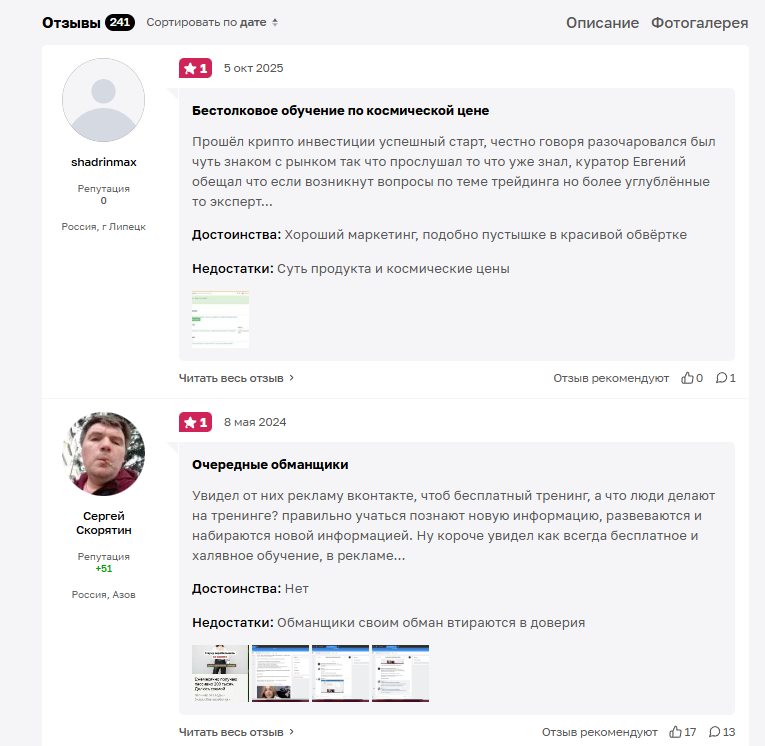Image resolution: width=765 pixels, height=746 pixels.
Task: Like Сергей Скорятин's review with thumbs-up
Action: tap(676, 732)
